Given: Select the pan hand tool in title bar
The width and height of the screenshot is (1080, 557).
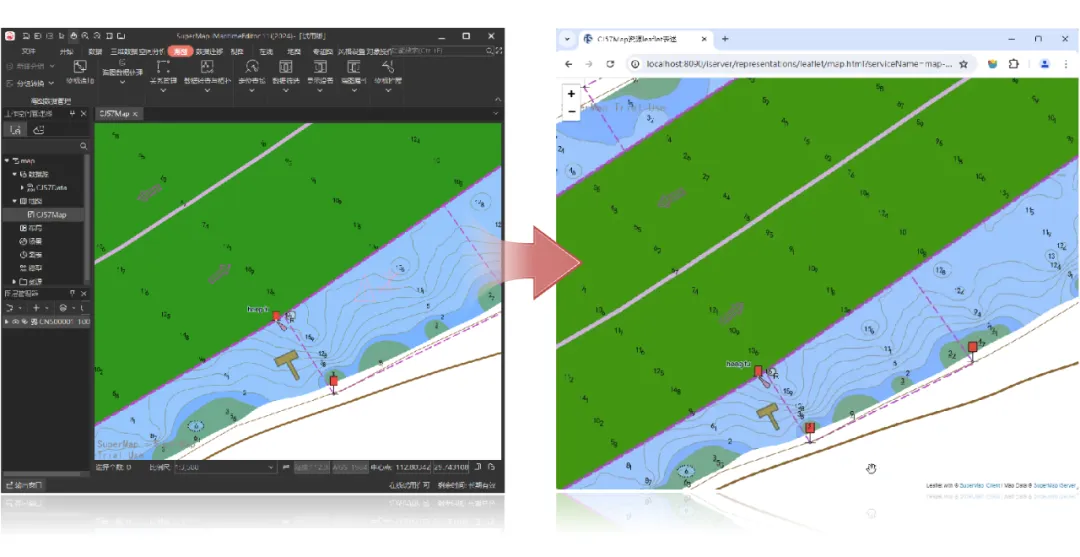Looking at the screenshot, I should click(74, 36).
